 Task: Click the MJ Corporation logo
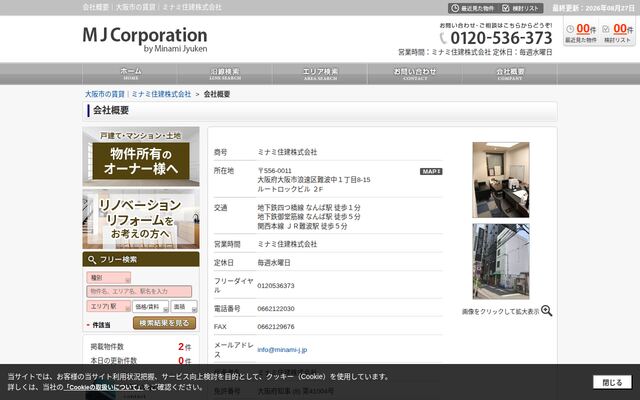pyautogui.click(x=145, y=39)
